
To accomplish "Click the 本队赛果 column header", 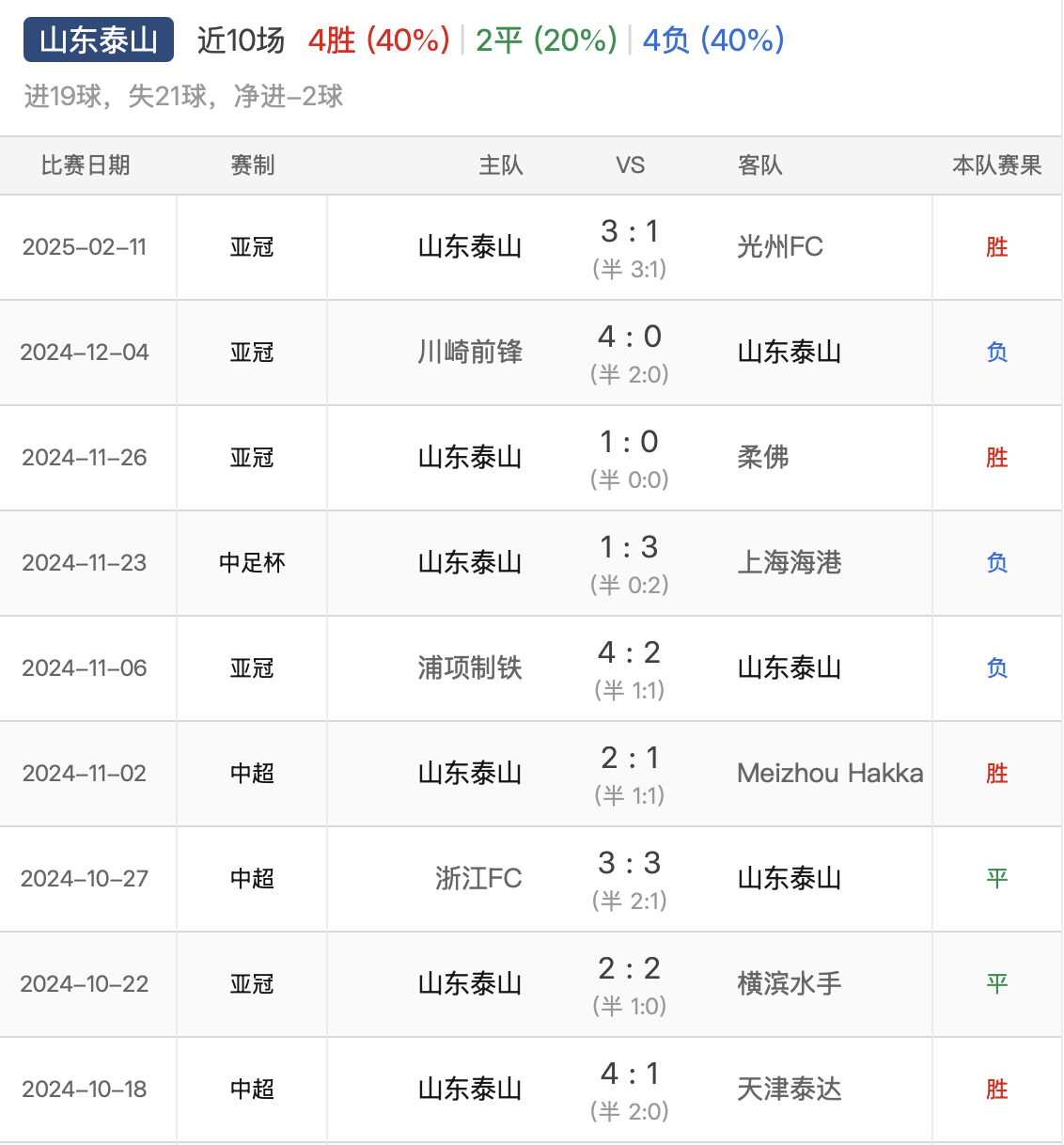I will point(996,165).
